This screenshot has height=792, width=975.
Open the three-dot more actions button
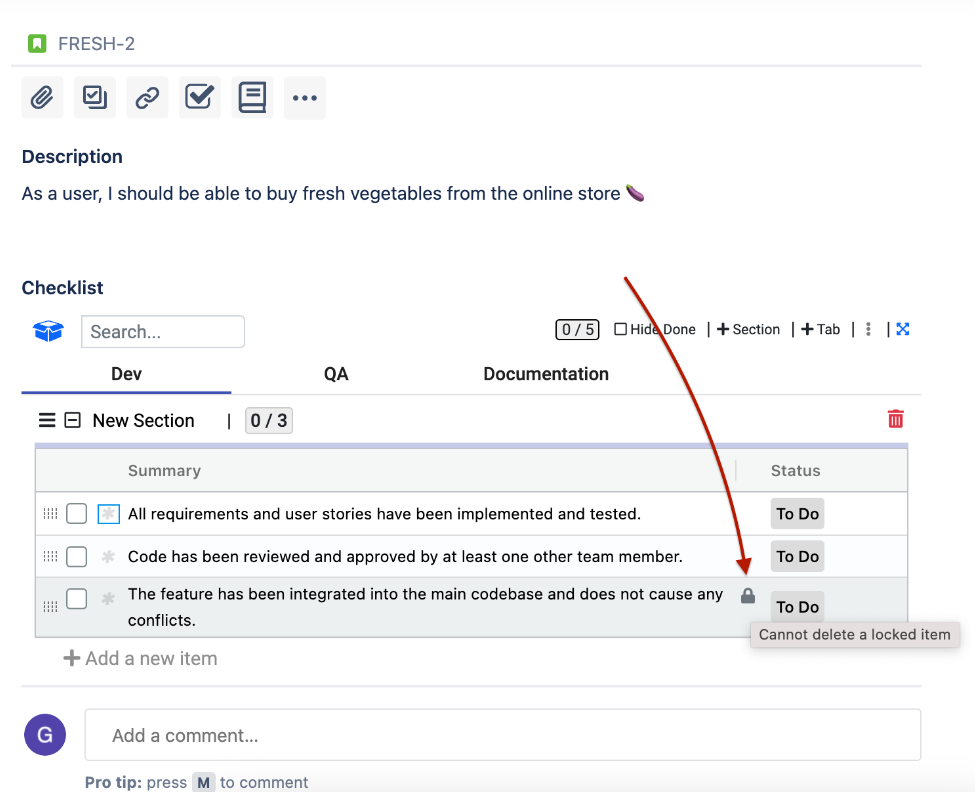tap(305, 98)
